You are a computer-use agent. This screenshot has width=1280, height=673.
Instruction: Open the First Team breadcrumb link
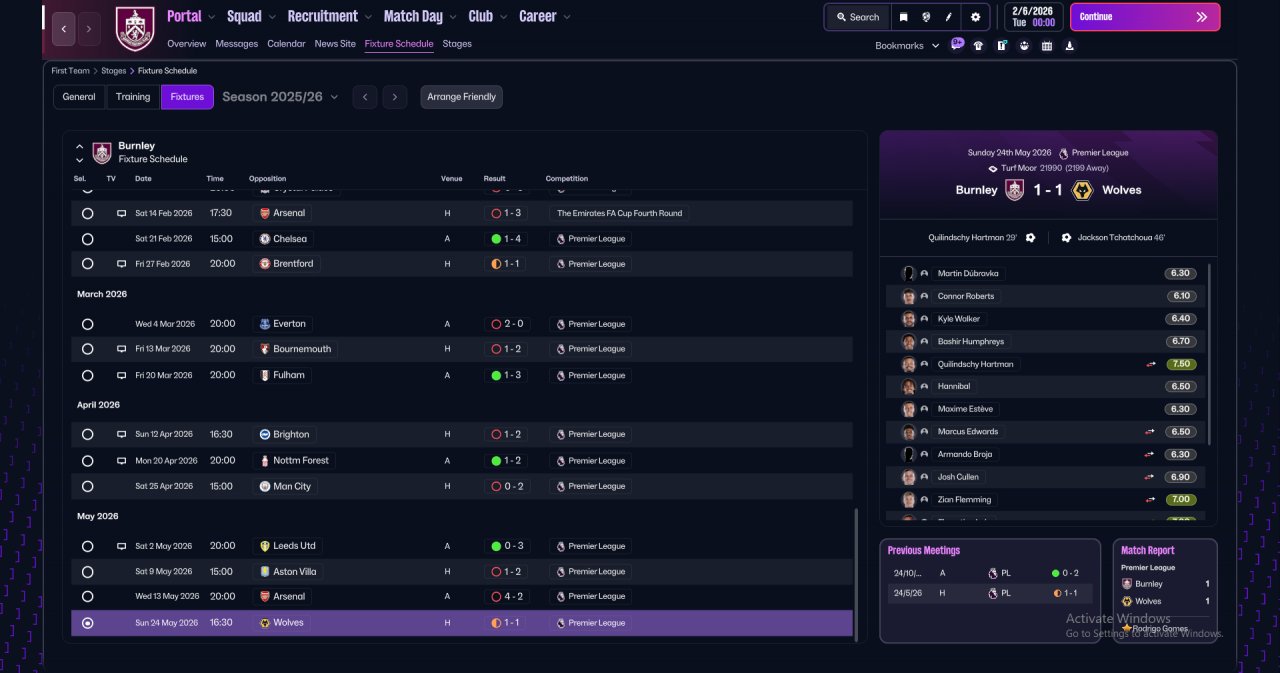point(71,71)
